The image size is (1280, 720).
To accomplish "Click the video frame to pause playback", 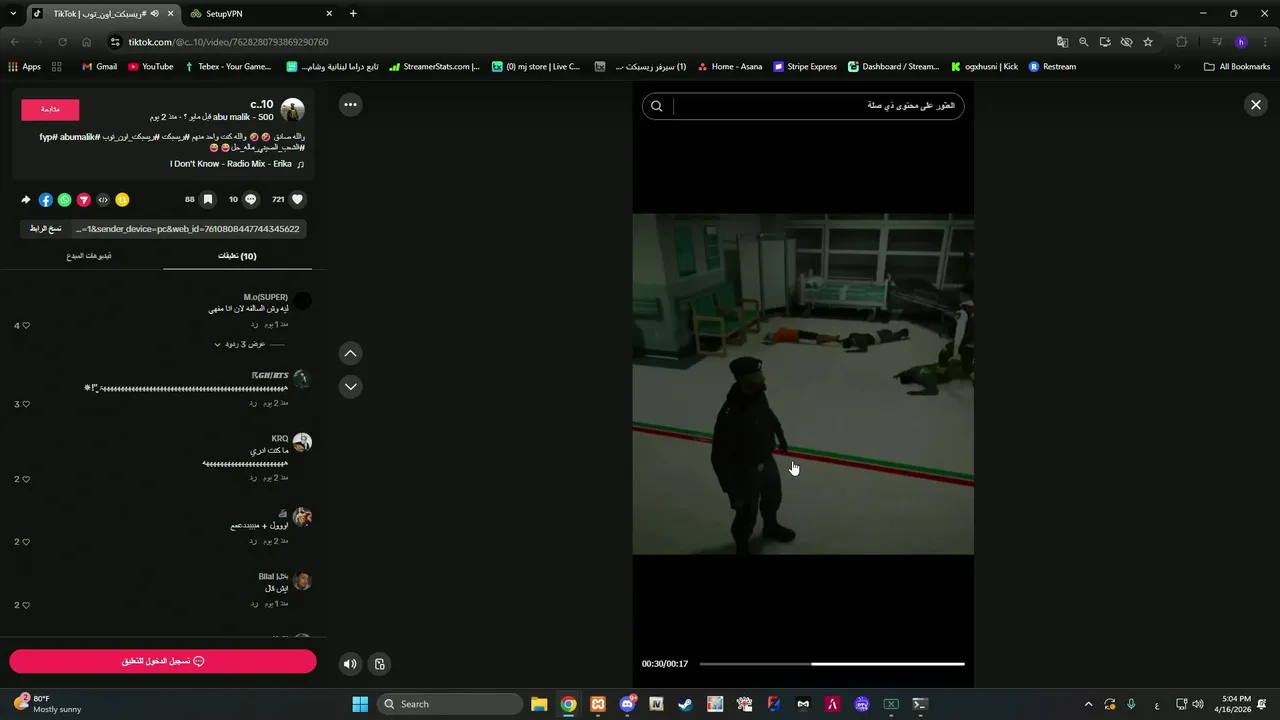I will (803, 384).
